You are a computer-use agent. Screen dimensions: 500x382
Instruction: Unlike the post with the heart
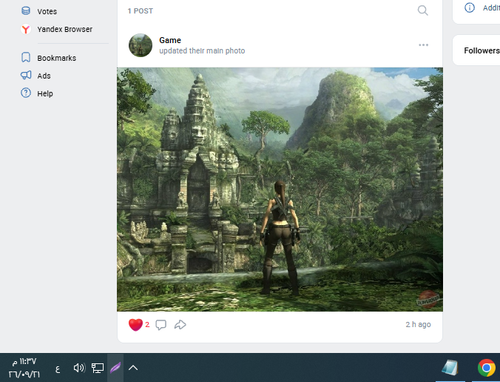(x=135, y=325)
